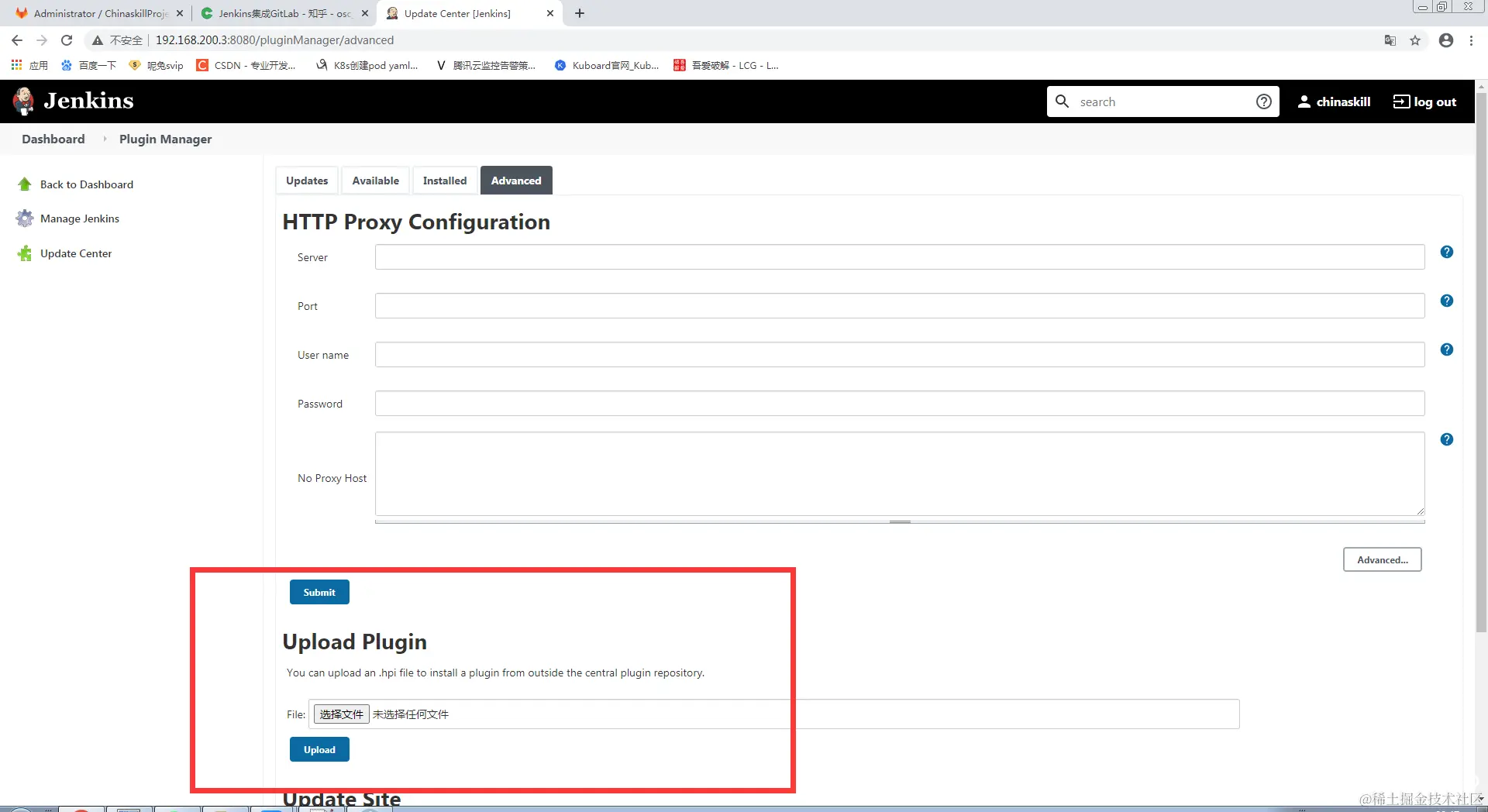Viewport: 1488px width, 812px height.
Task: Submit the proxy configuration
Action: tap(319, 592)
